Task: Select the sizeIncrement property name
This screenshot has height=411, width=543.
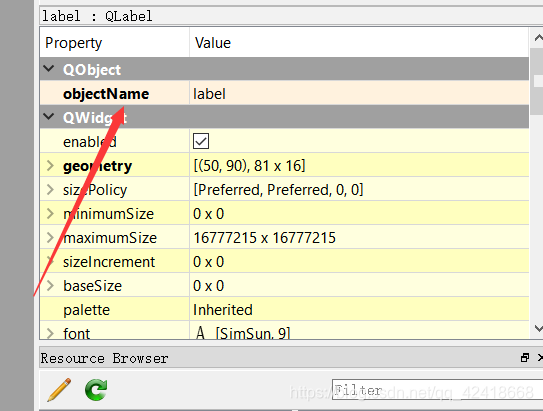Action: pyautogui.click(x=109, y=262)
